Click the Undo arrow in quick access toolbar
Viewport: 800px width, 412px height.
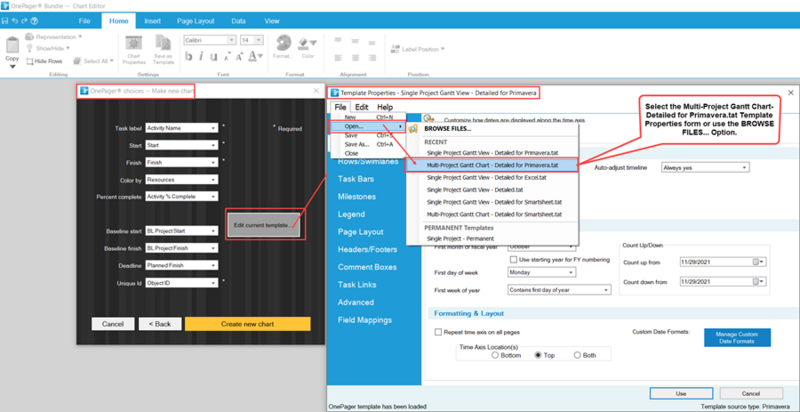point(15,21)
